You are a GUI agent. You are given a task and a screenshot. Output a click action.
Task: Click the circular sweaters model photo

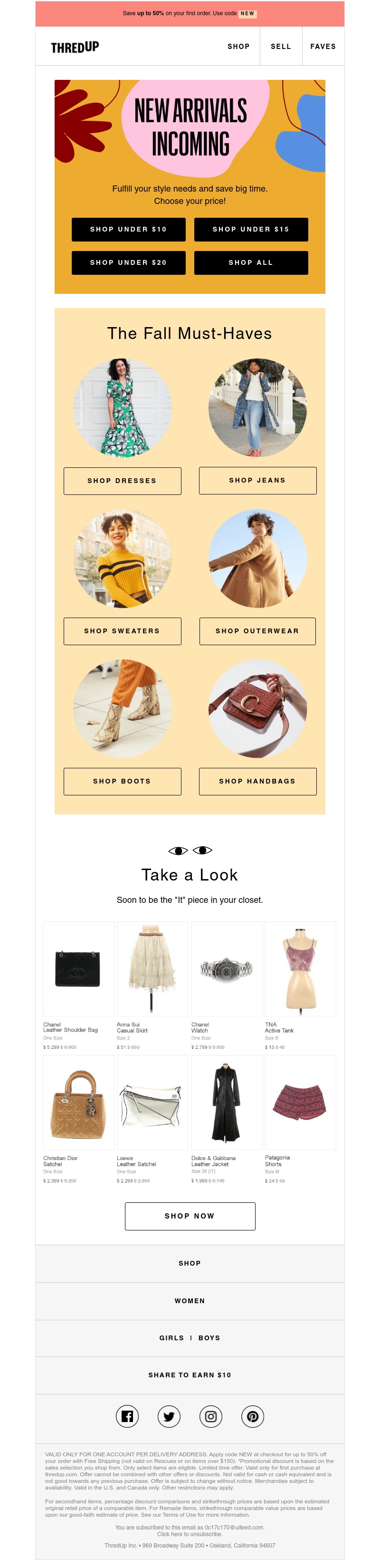click(x=122, y=559)
